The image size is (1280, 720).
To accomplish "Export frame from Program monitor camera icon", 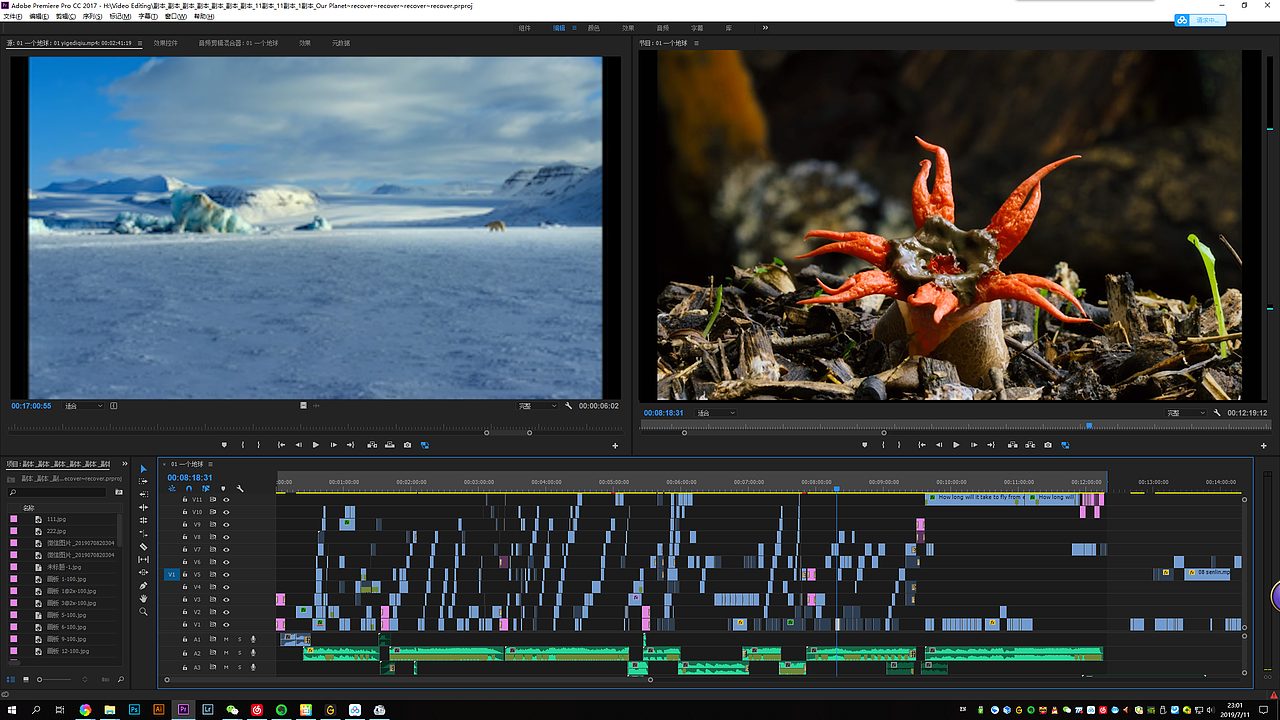I will point(1048,445).
